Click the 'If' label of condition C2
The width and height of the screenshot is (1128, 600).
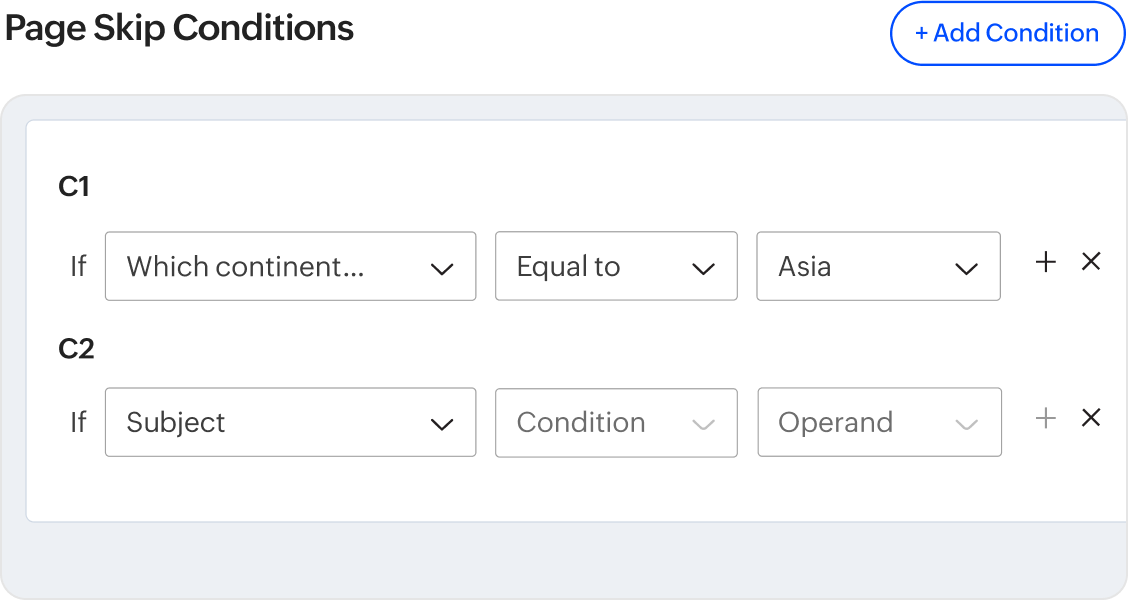[78, 422]
